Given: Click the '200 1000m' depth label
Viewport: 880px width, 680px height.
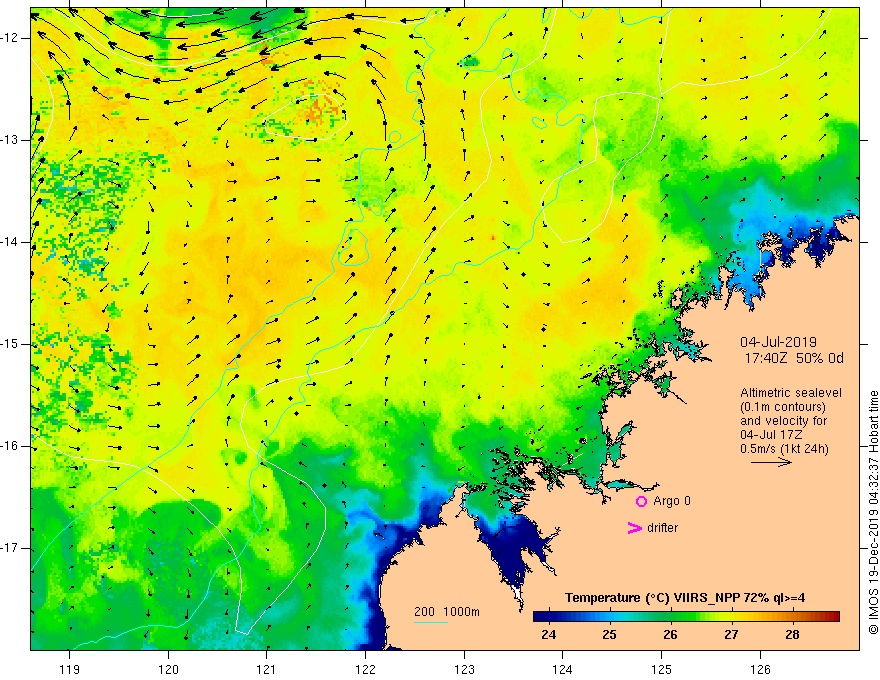Looking at the screenshot, I should pos(447,612).
